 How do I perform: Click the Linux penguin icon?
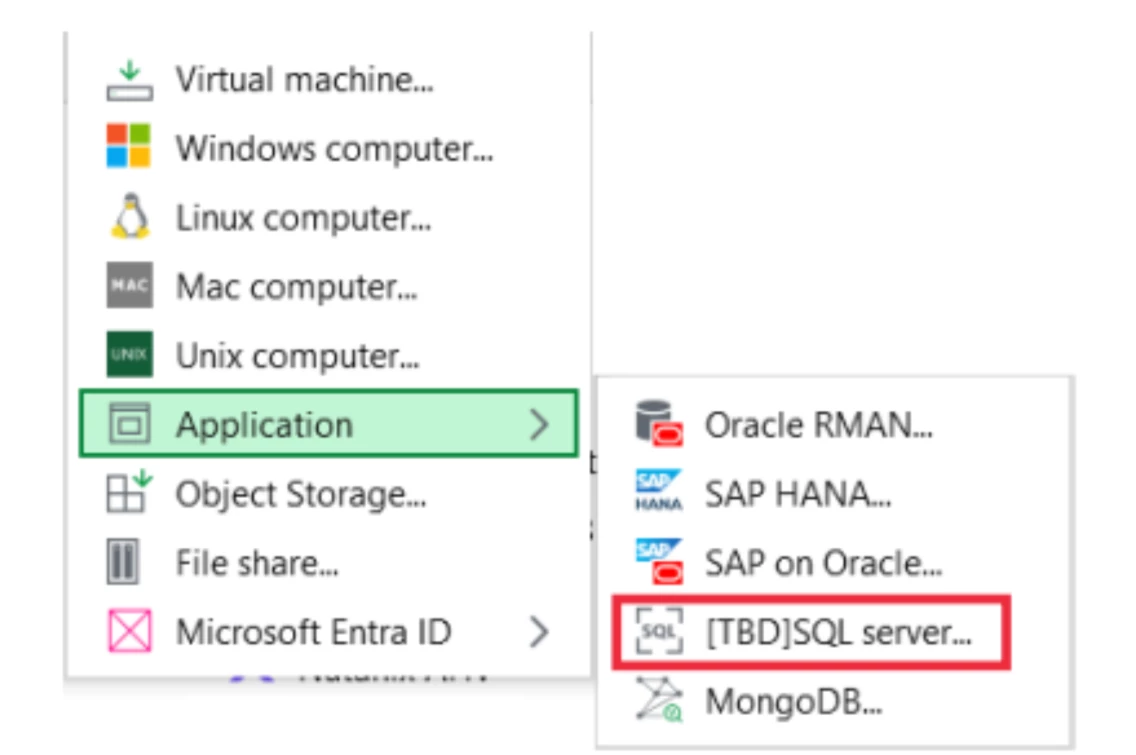coord(129,217)
